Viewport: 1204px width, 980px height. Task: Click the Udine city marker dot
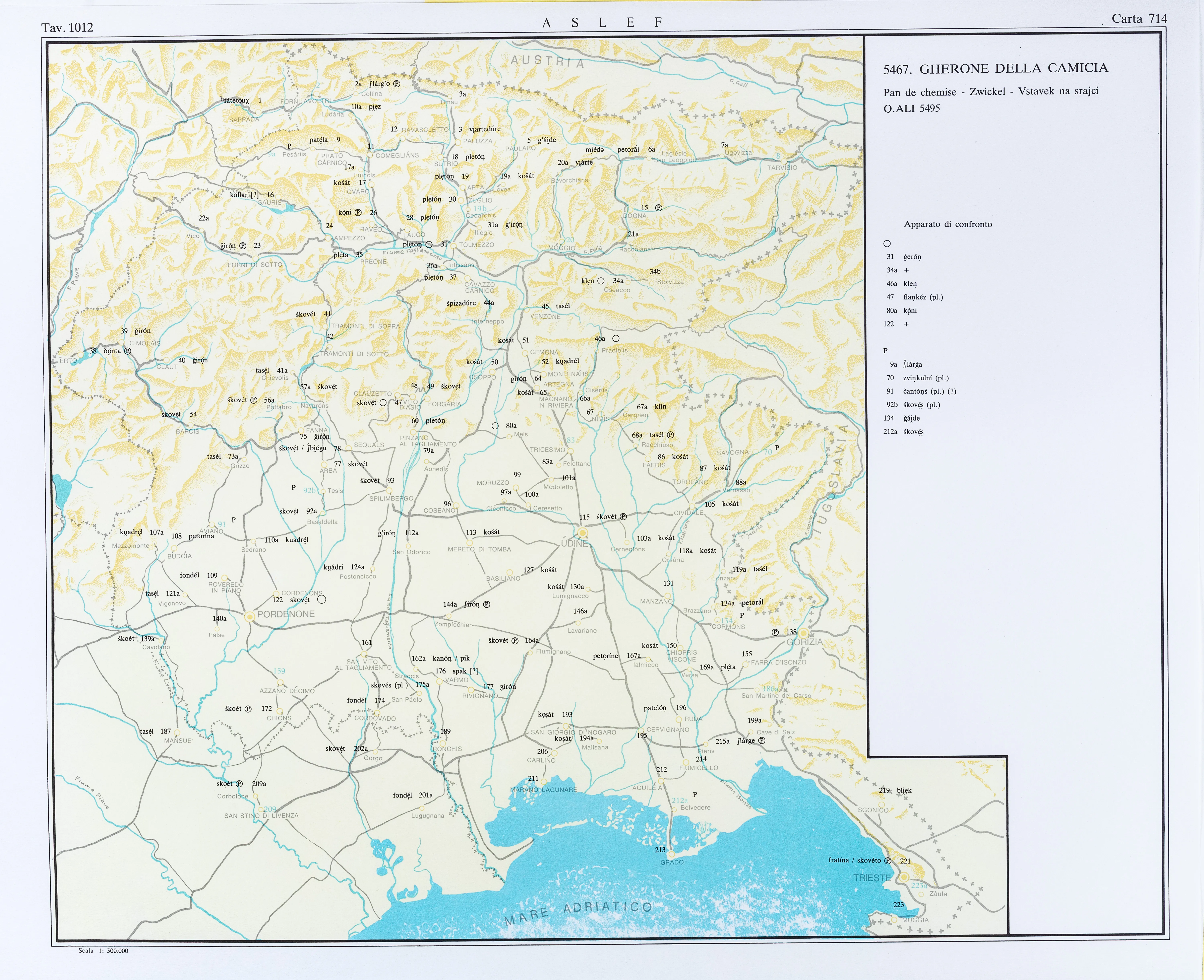582,533
